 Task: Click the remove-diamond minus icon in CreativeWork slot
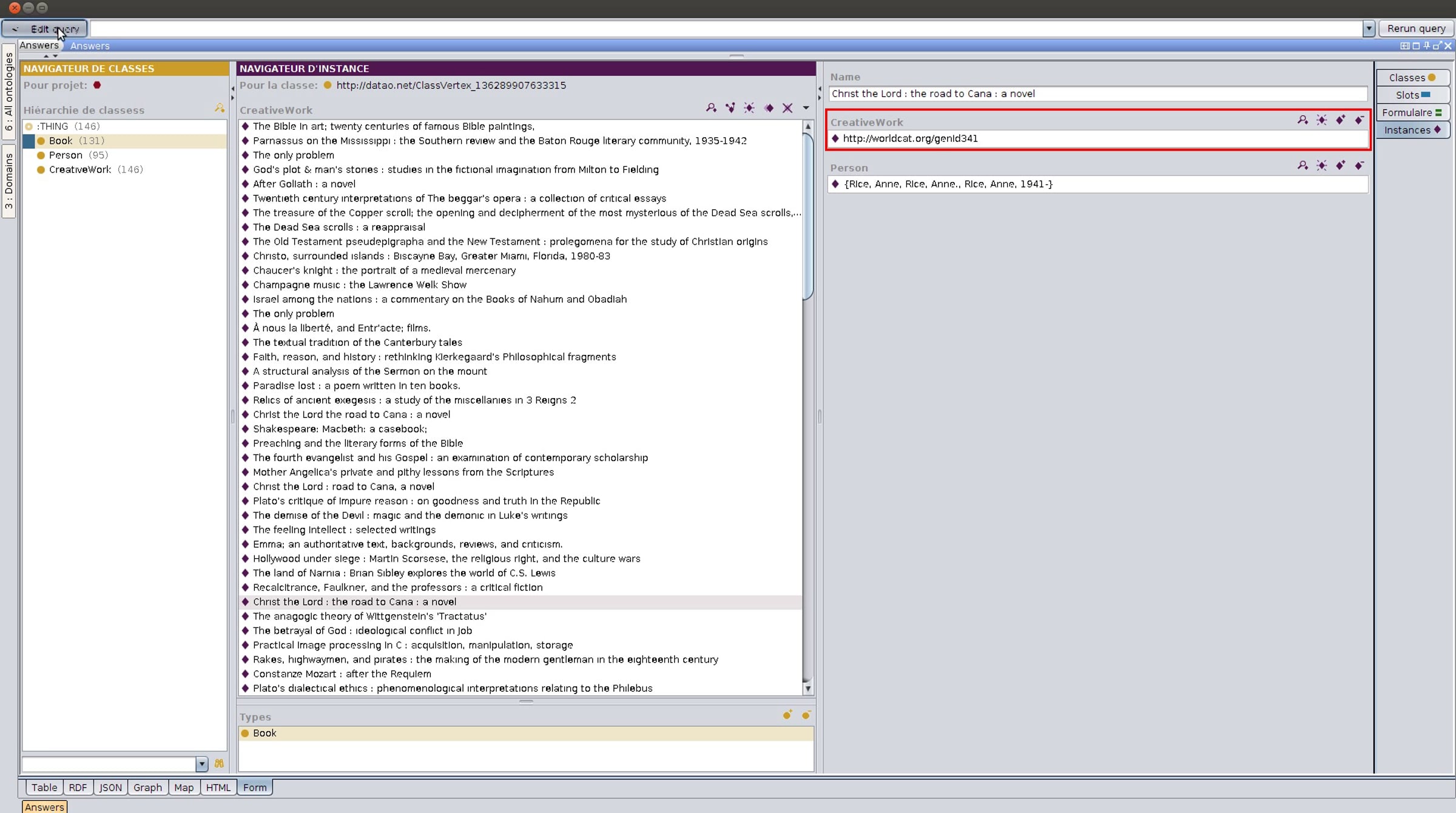coord(1360,120)
